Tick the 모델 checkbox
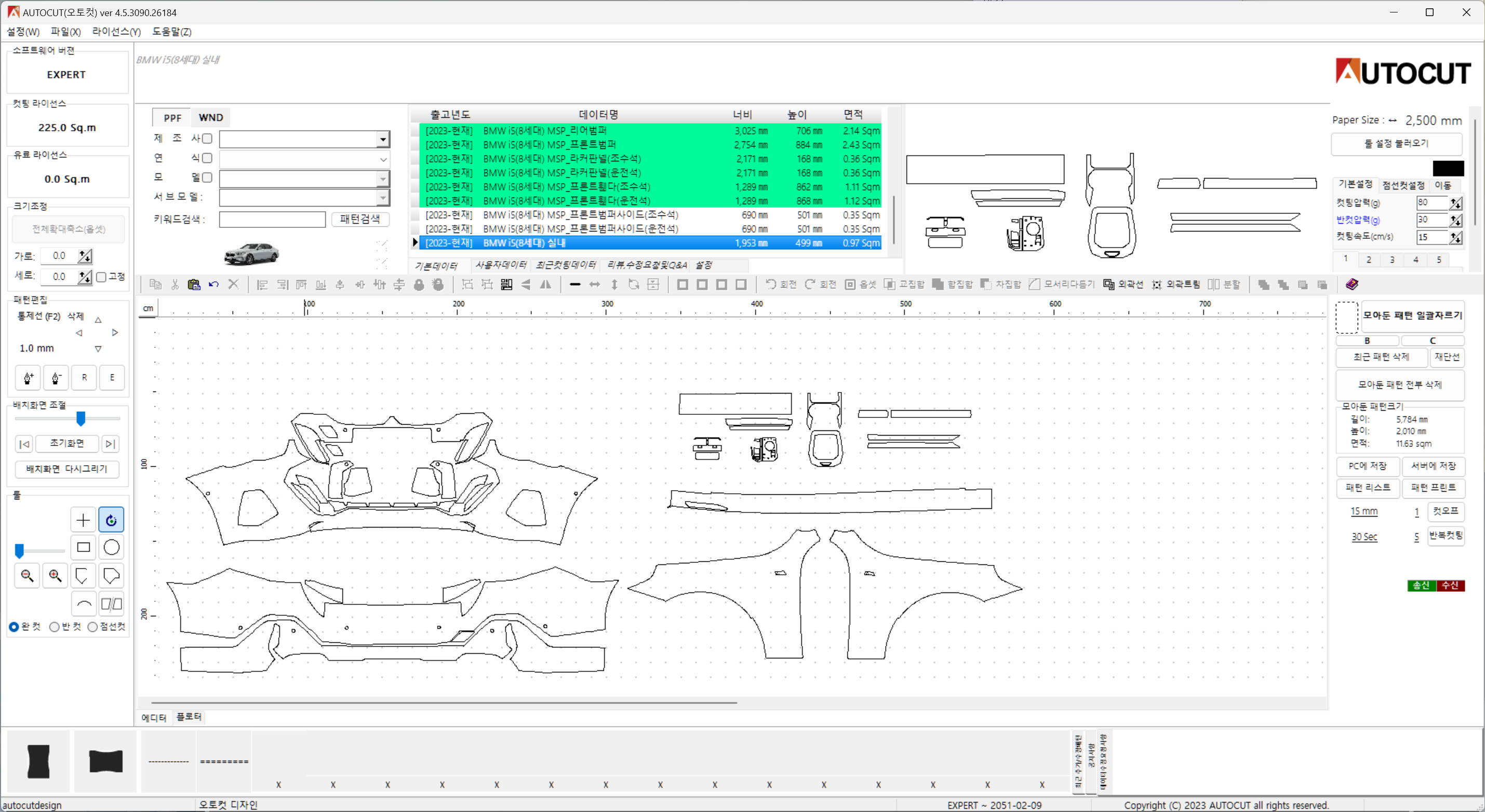The width and height of the screenshot is (1485, 812). [x=207, y=178]
